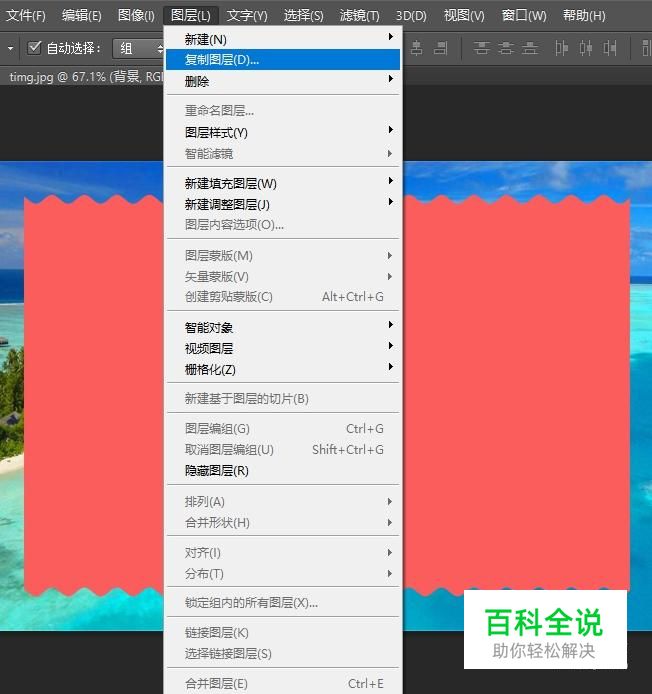Expand the 视频图层 submenu

tap(283, 348)
